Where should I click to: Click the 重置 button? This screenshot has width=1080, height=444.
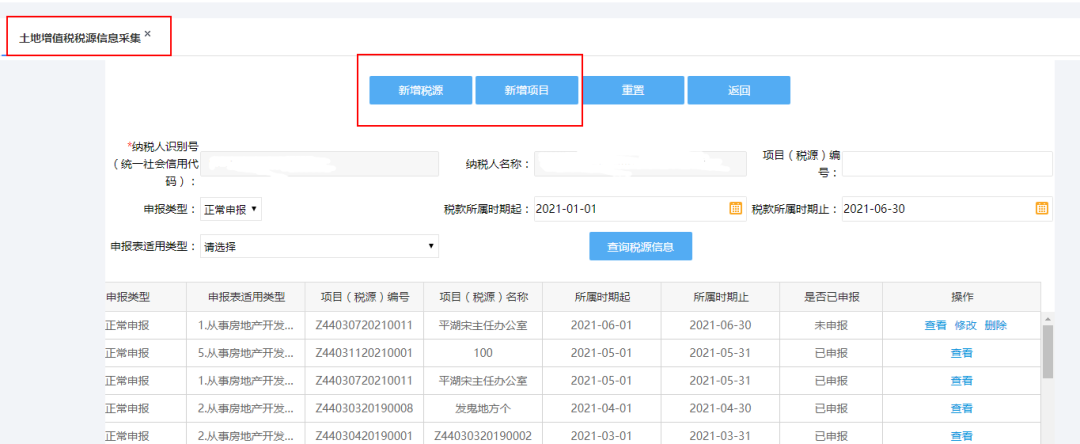pos(633,90)
